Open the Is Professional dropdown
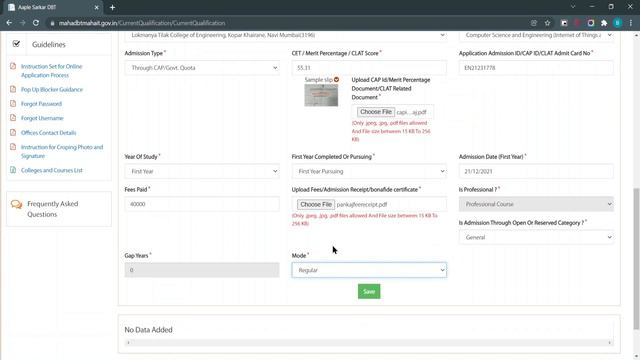The height and width of the screenshot is (360, 640). click(536, 204)
